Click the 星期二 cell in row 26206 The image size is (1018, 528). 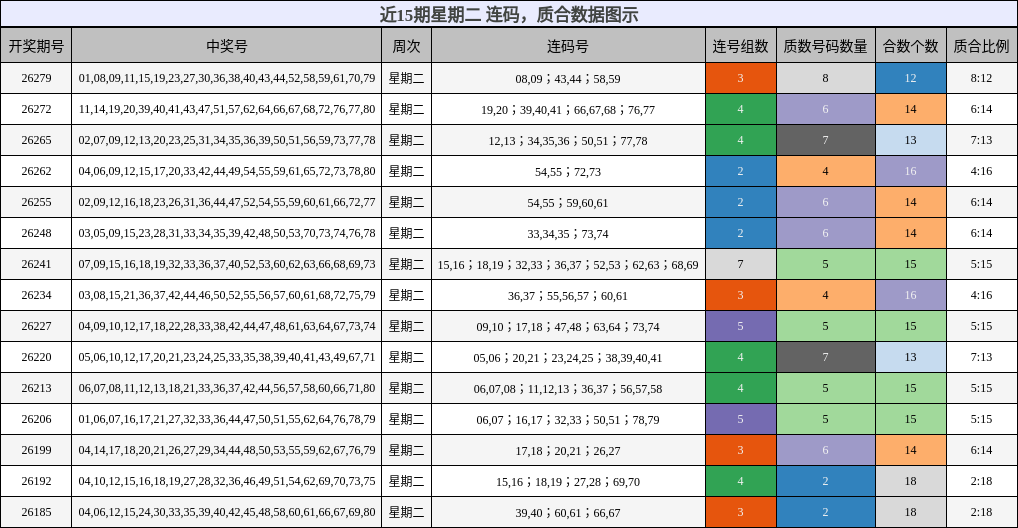(x=406, y=419)
